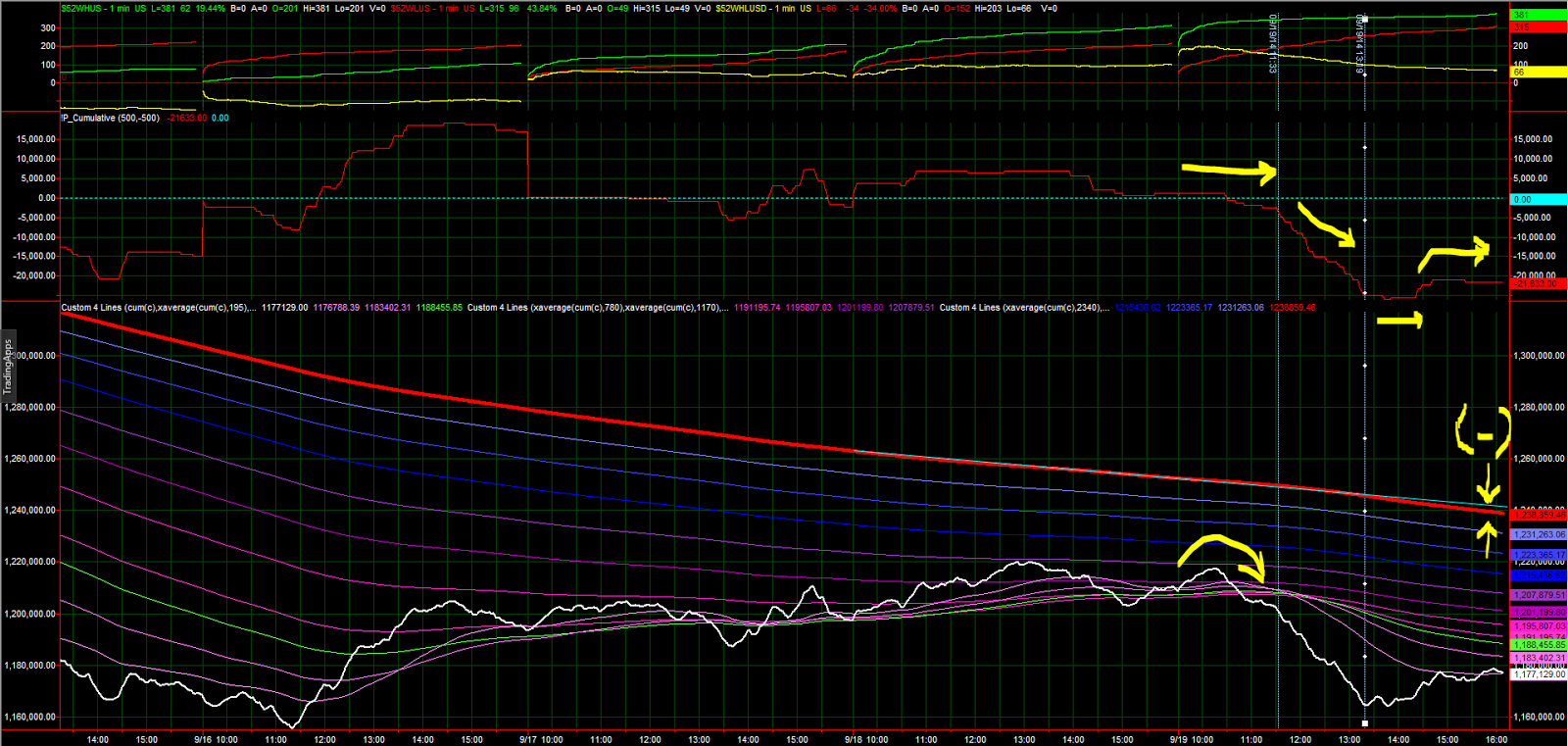Click the 09/19/14 11:33 vertical line label
1568x746 pixels.
(x=1273, y=44)
